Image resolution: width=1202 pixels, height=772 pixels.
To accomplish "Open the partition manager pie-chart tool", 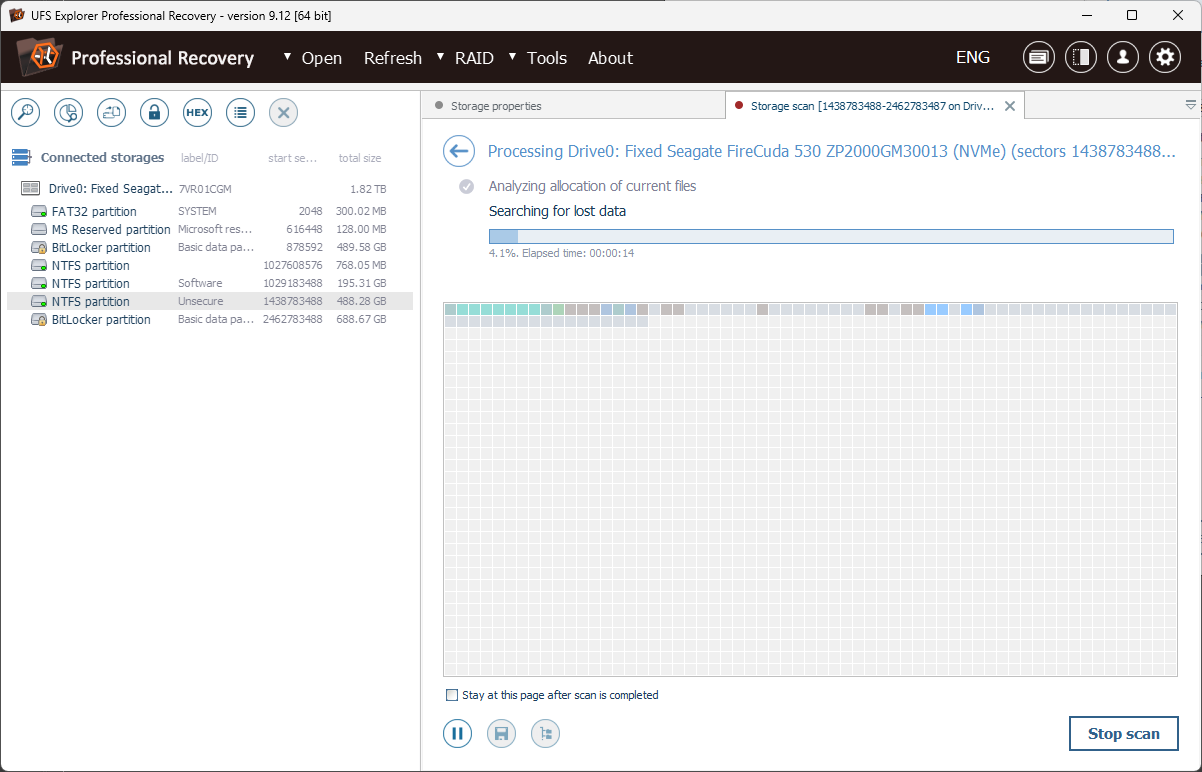I will tap(68, 112).
